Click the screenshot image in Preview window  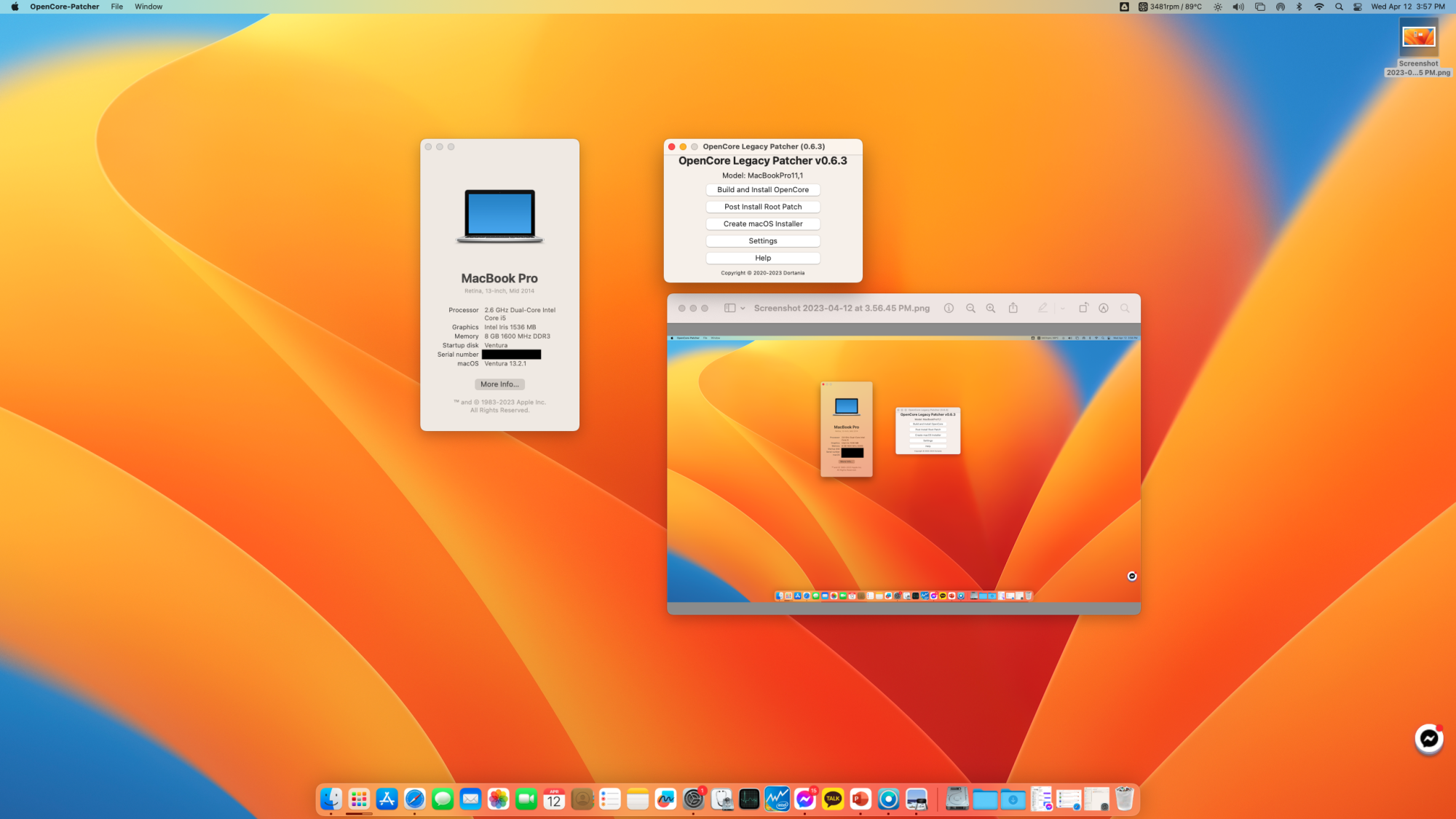point(903,469)
